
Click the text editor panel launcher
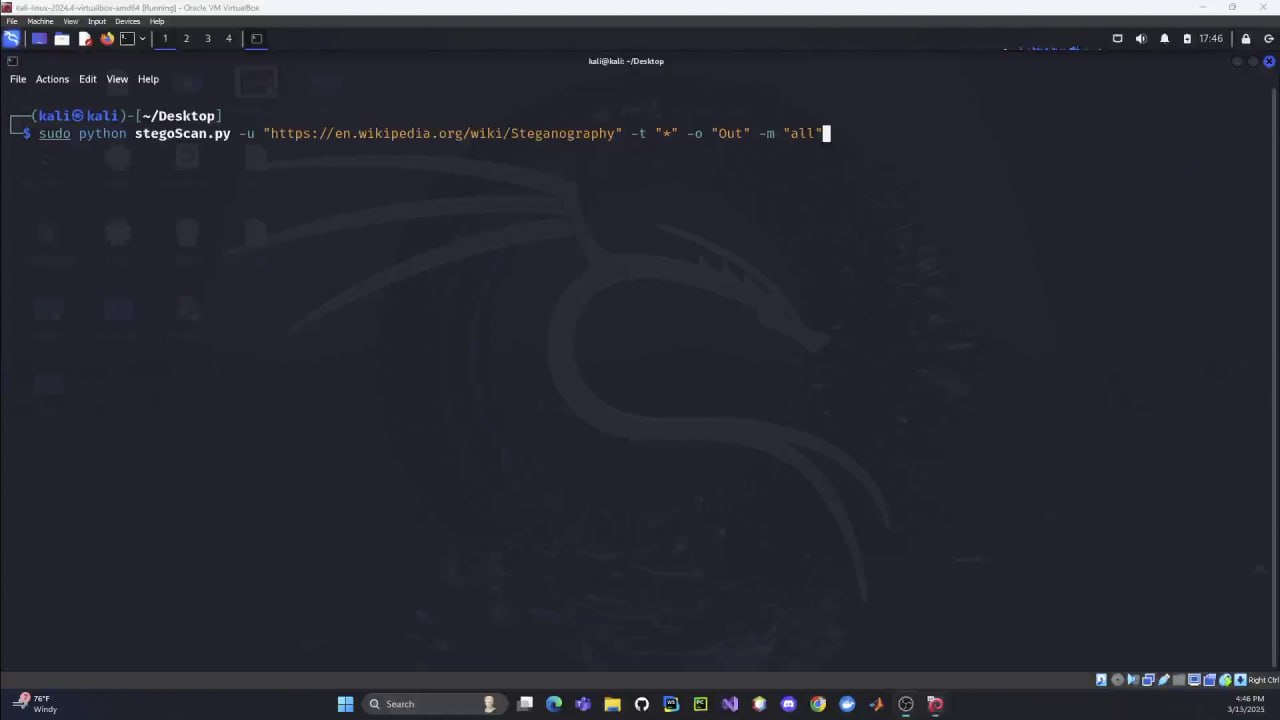click(85, 39)
